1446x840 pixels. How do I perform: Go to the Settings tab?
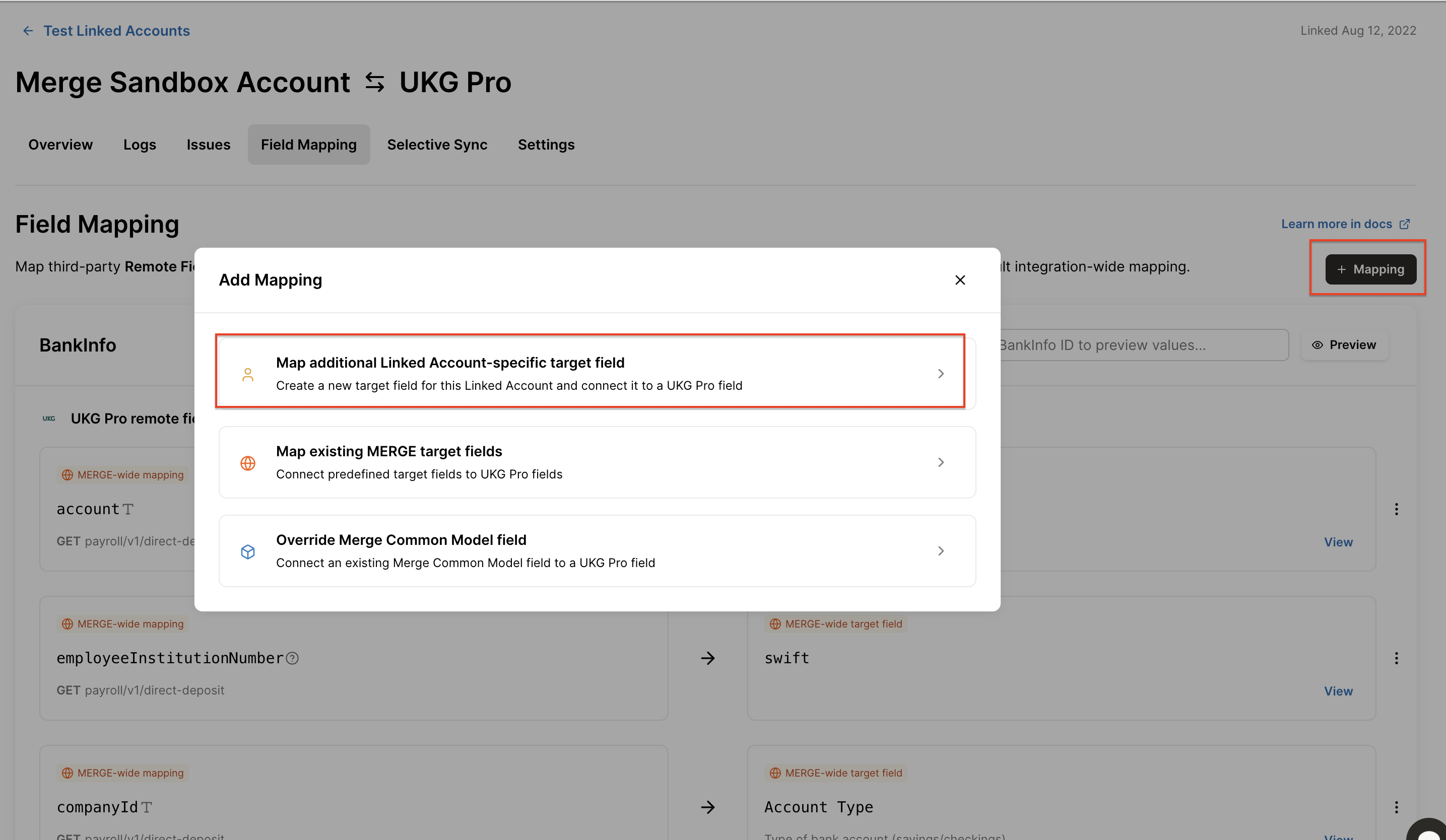546,145
